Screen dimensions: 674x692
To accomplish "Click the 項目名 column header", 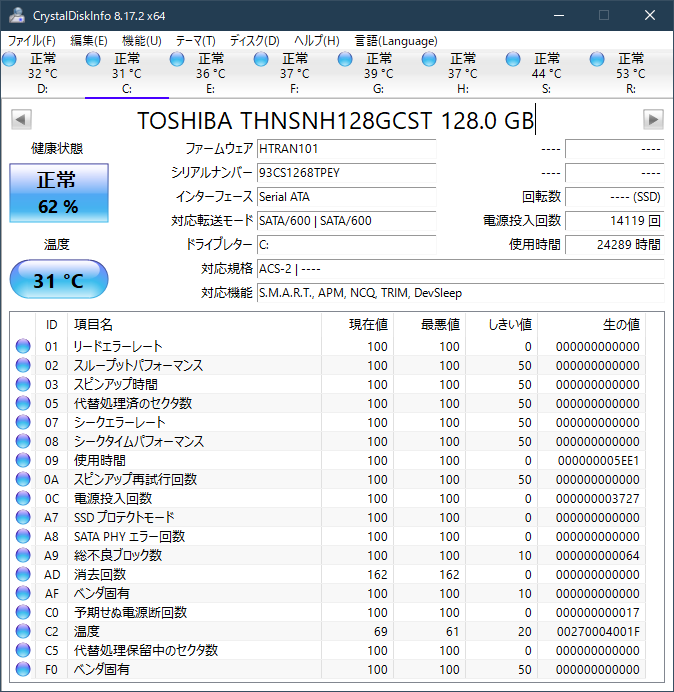I will tap(195, 325).
